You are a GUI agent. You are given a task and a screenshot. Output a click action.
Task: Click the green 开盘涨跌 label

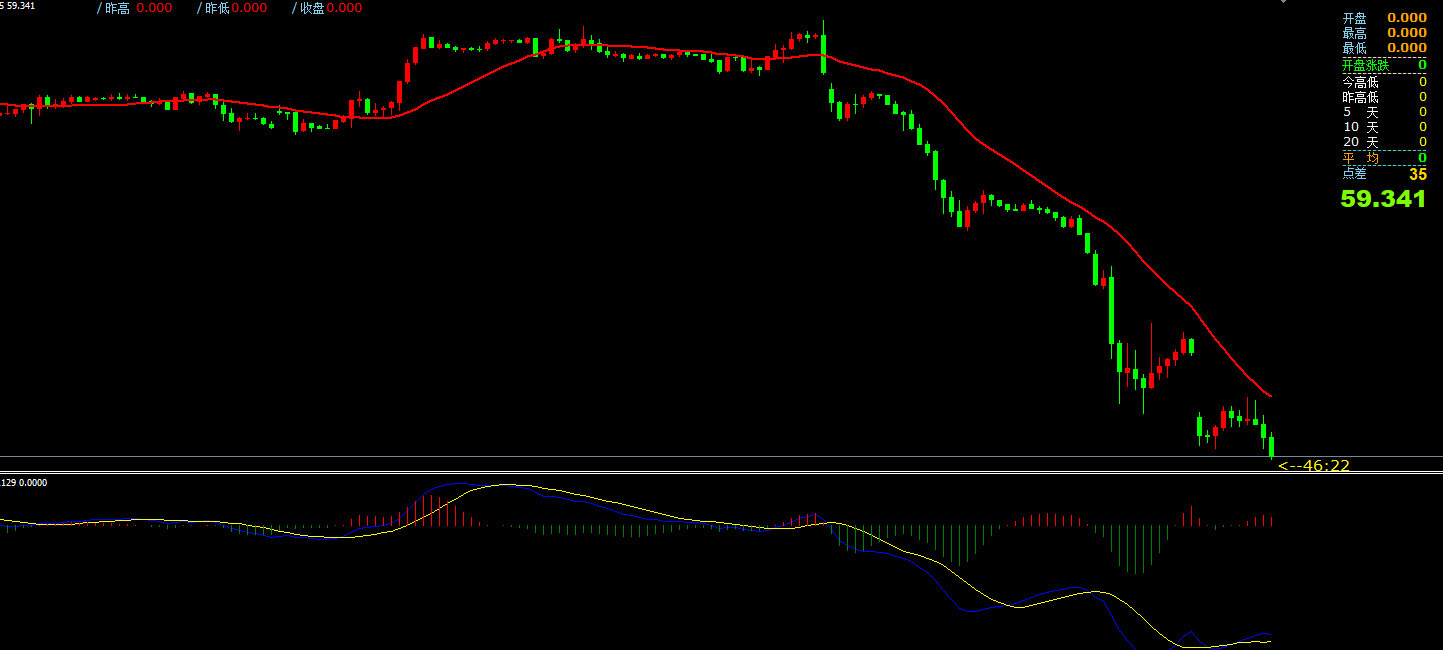[x=1365, y=65]
